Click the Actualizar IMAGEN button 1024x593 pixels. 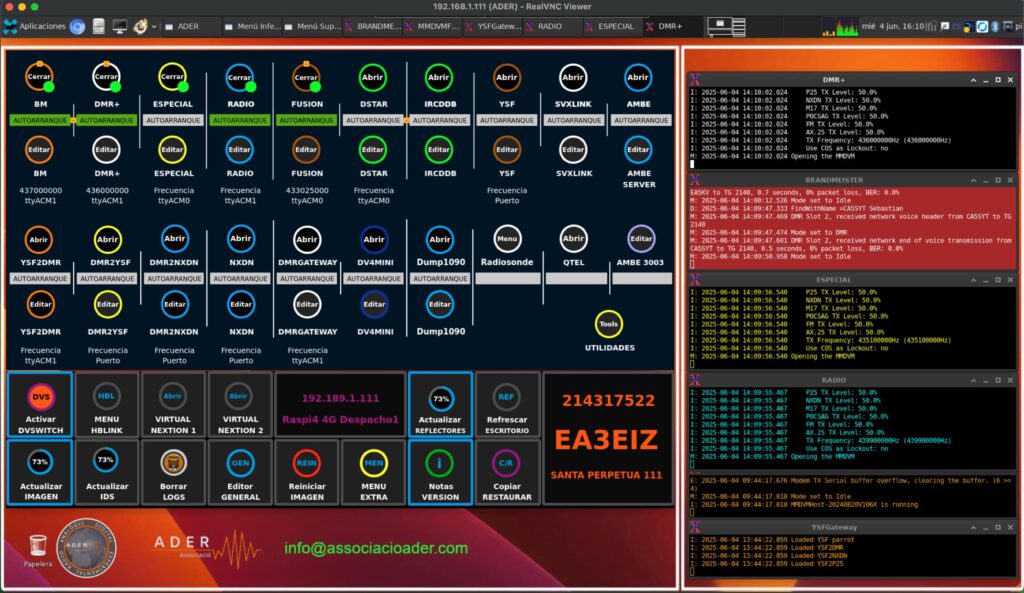click(x=40, y=472)
